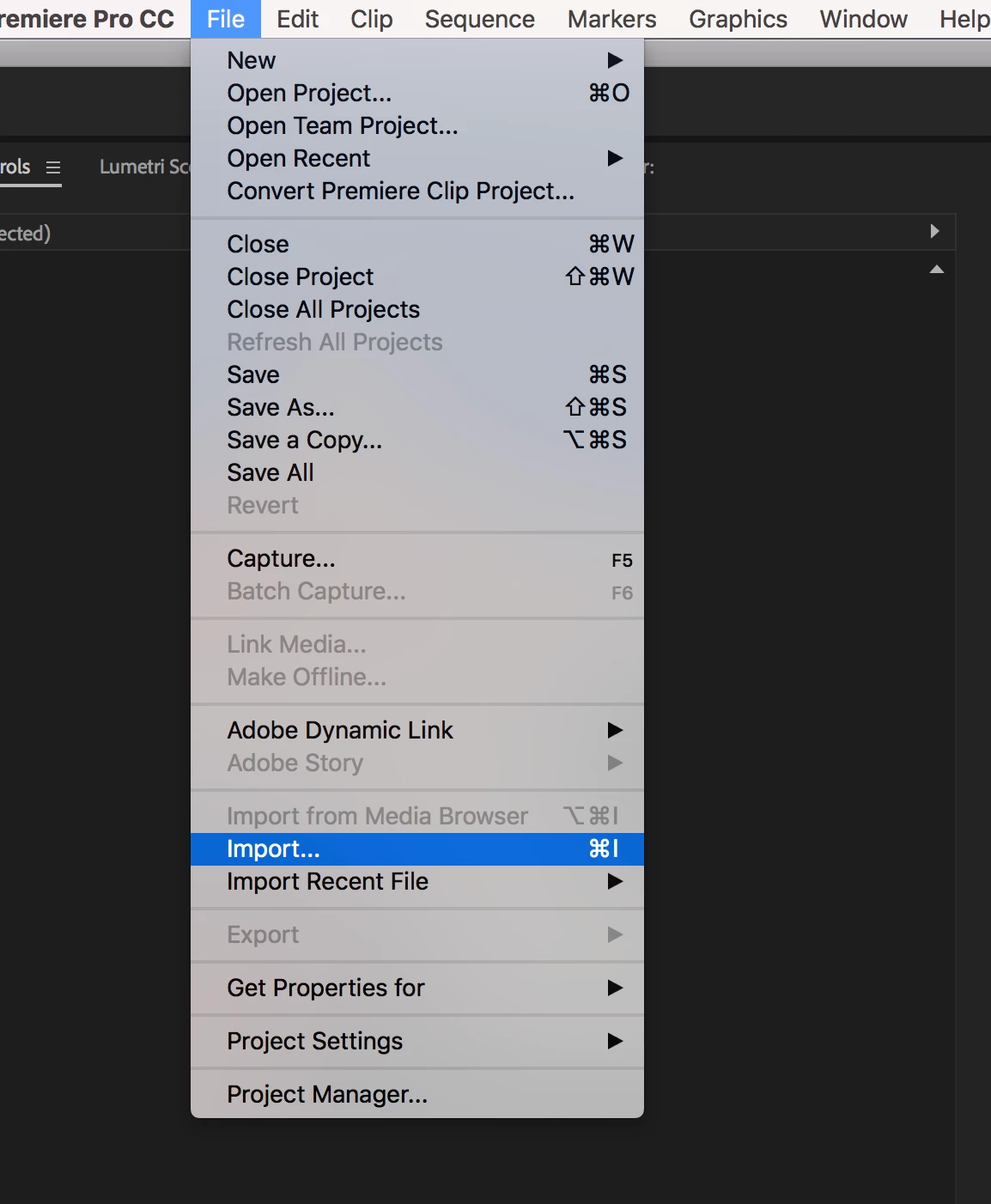The image size is (991, 1204).
Task: Choose Capture... from File menu
Action: 281,558
